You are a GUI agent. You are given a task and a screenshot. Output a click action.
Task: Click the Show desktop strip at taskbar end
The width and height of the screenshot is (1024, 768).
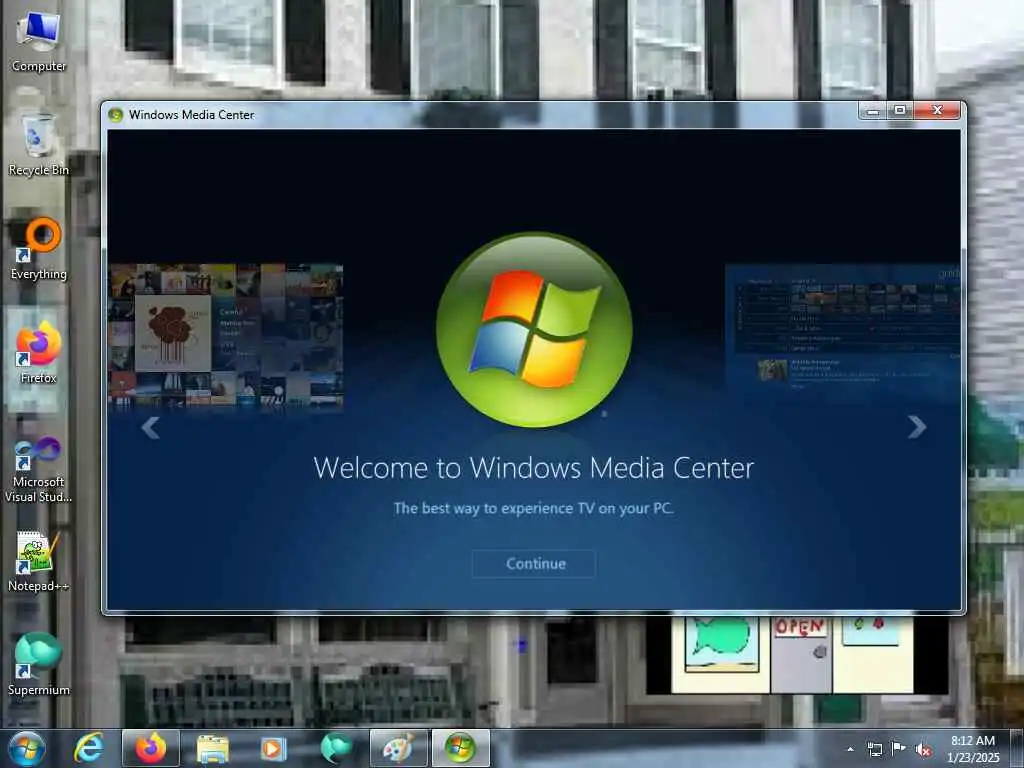[1017, 748]
